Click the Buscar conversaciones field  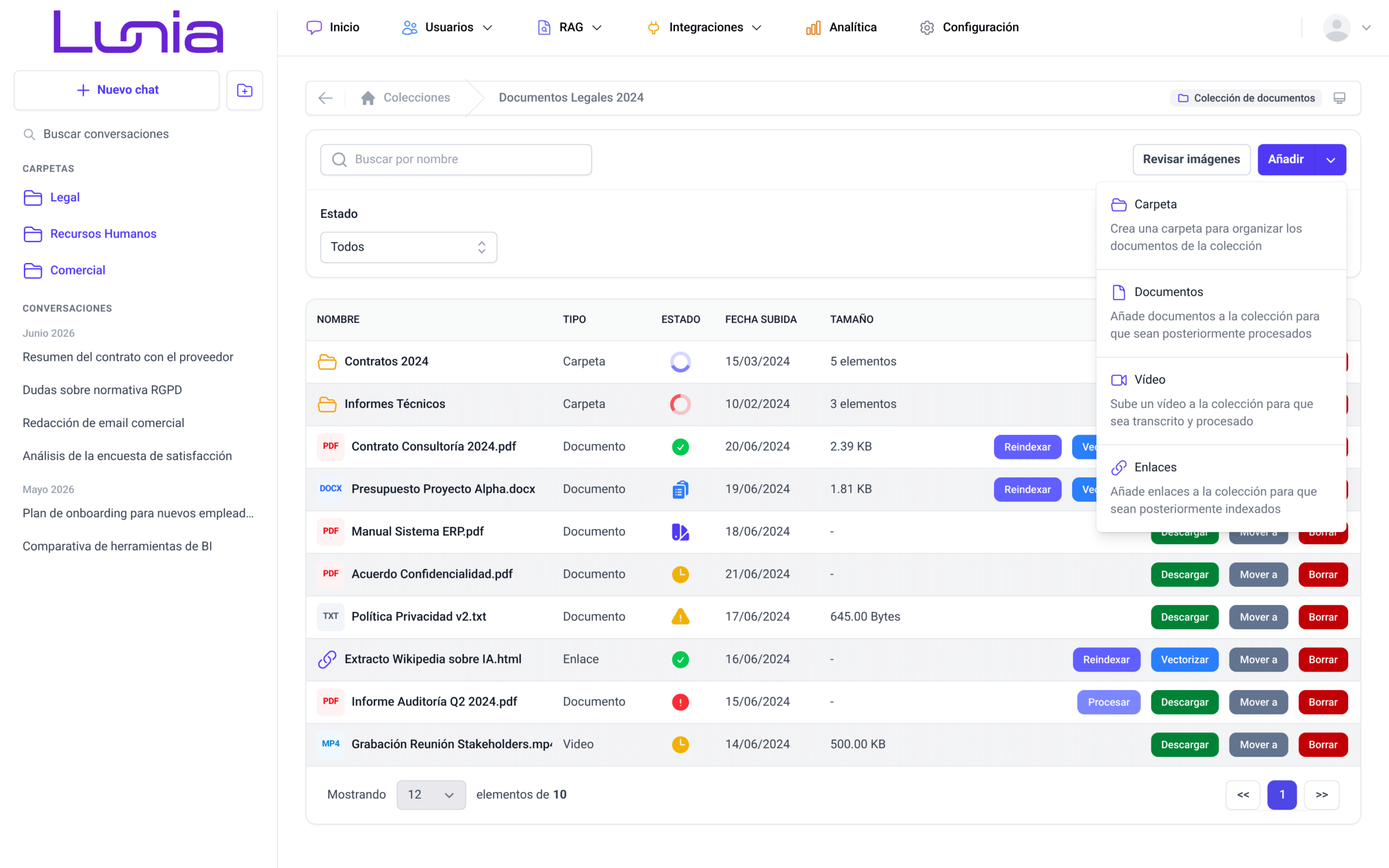pos(138,135)
